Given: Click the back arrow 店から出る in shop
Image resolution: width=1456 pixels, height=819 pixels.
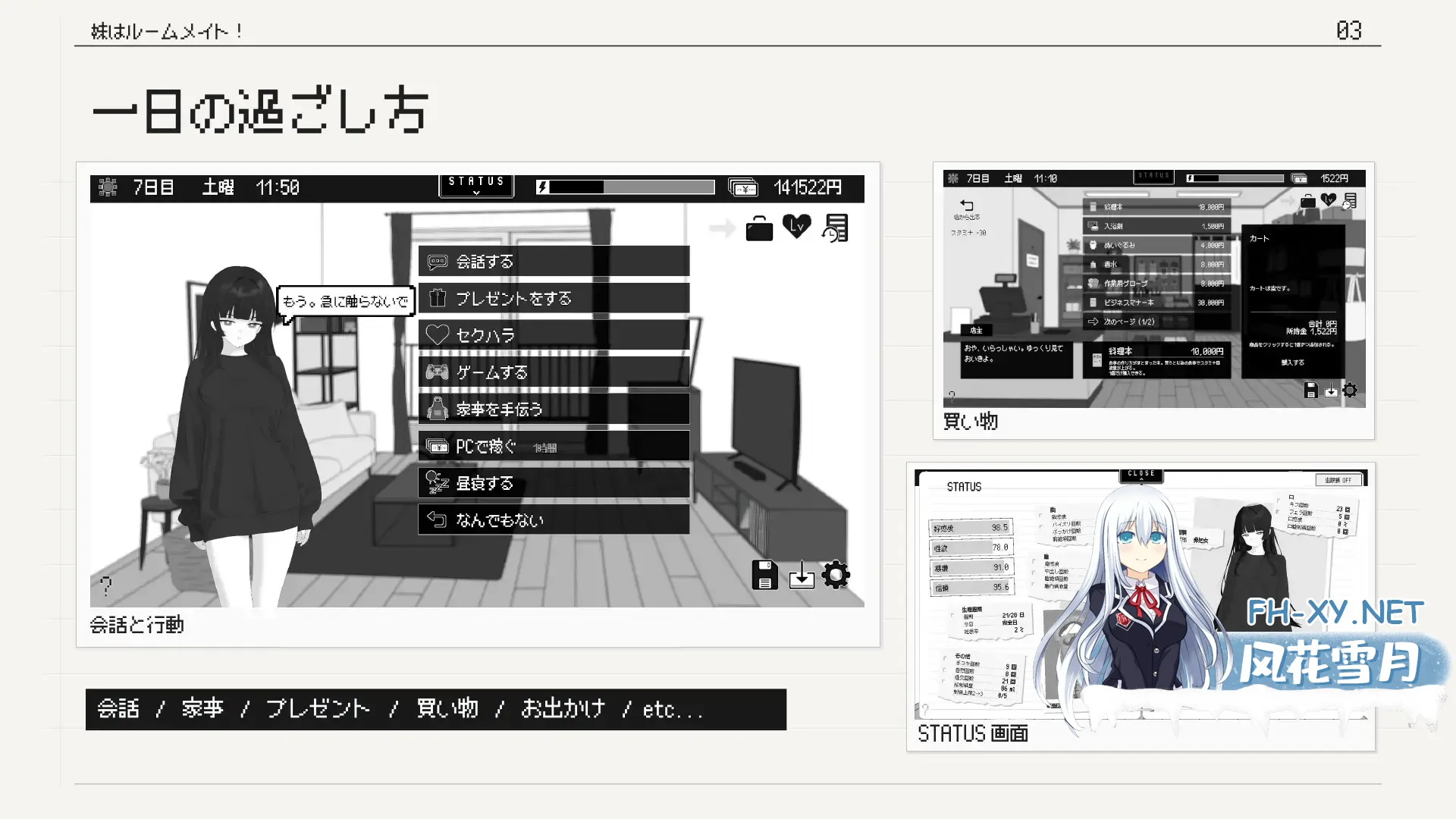Looking at the screenshot, I should [x=966, y=209].
